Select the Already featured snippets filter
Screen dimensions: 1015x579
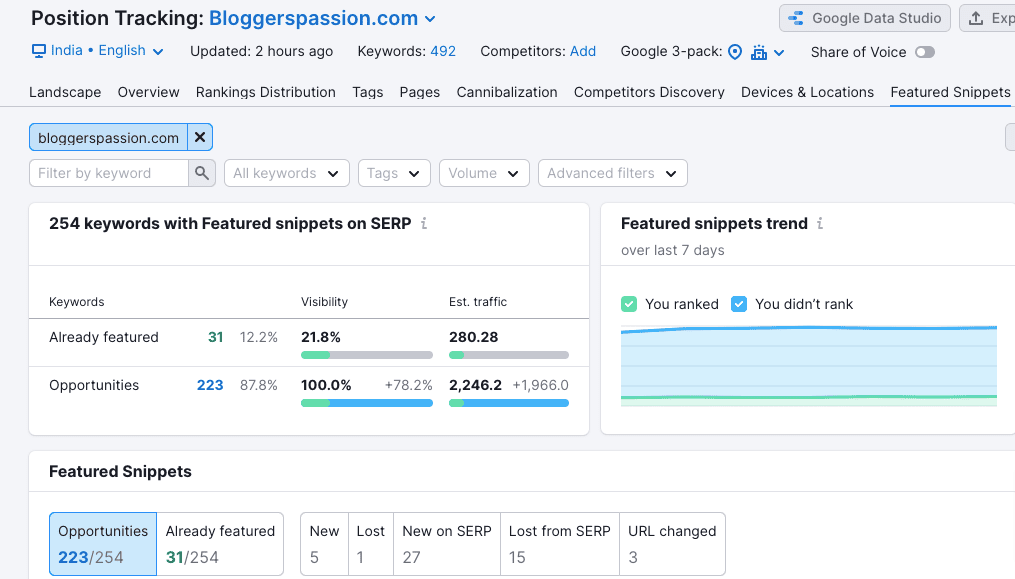point(220,543)
